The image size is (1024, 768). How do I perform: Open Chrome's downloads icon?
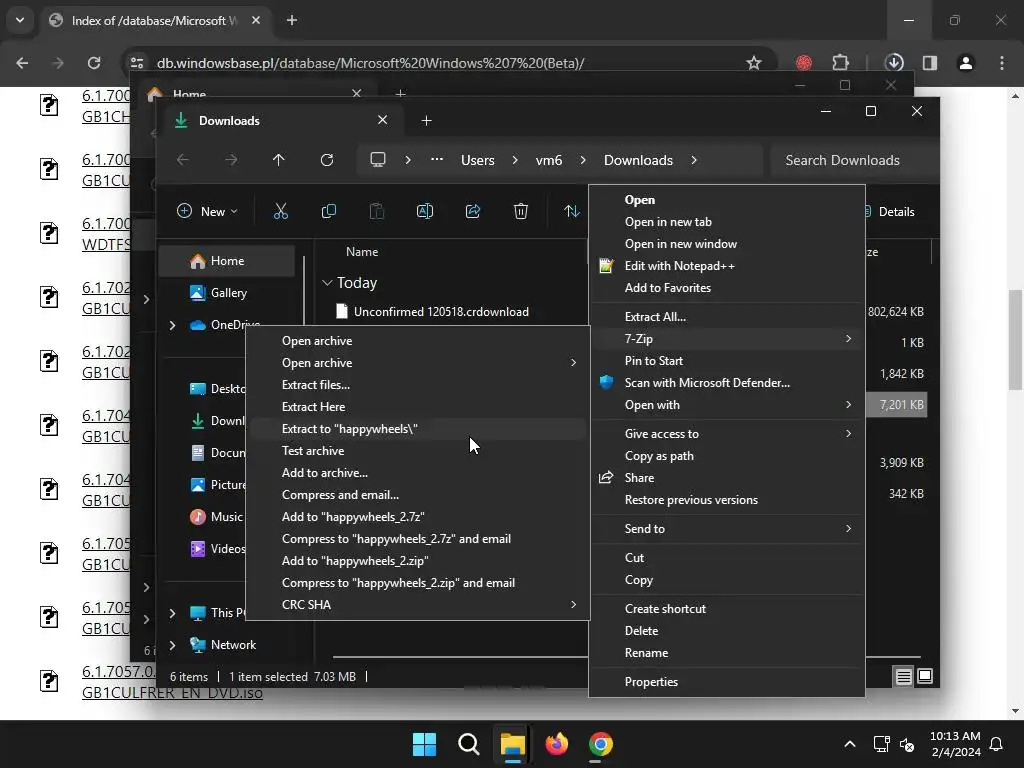tap(894, 63)
